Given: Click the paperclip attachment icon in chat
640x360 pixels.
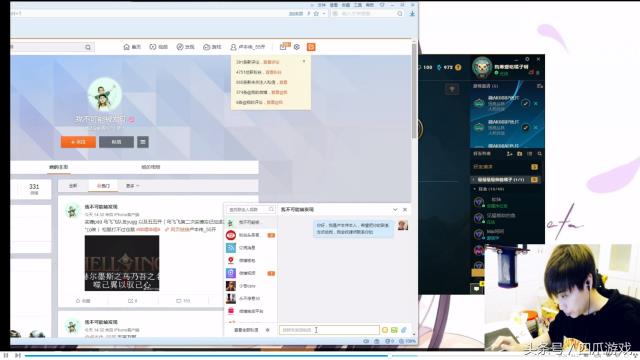Looking at the screenshot, I should pos(404,330).
